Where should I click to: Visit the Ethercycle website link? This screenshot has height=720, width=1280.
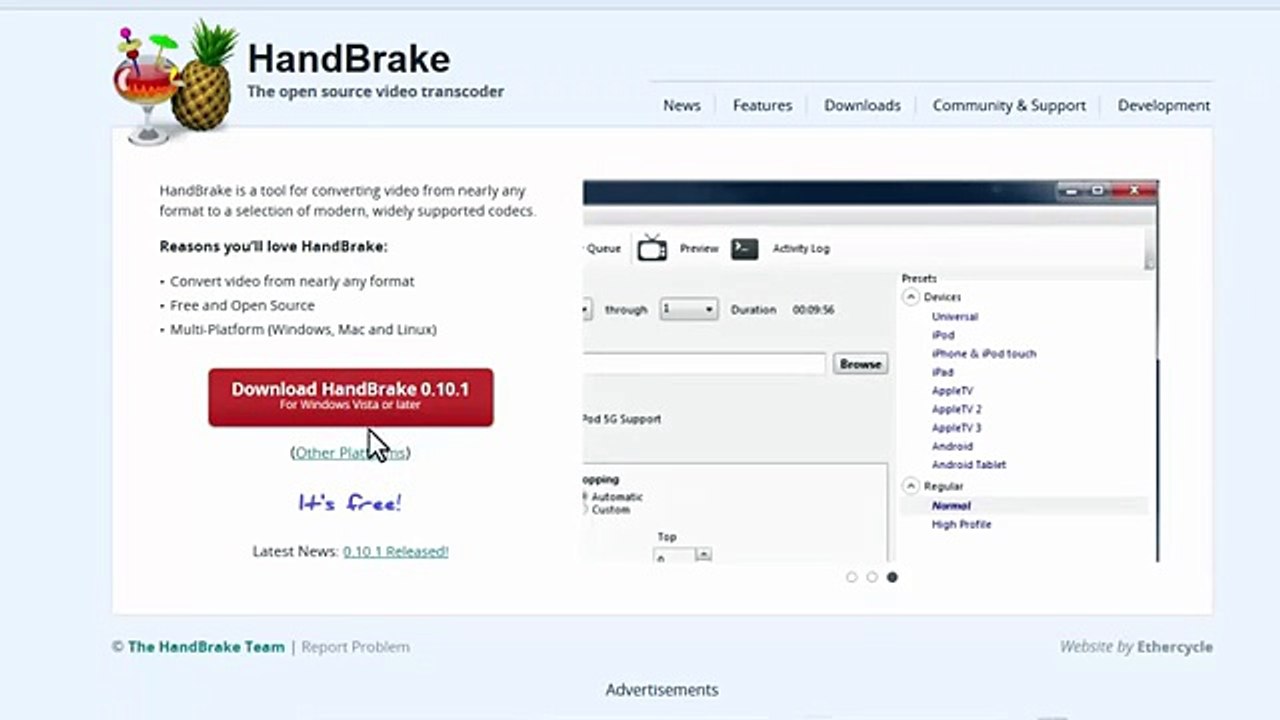1175,647
